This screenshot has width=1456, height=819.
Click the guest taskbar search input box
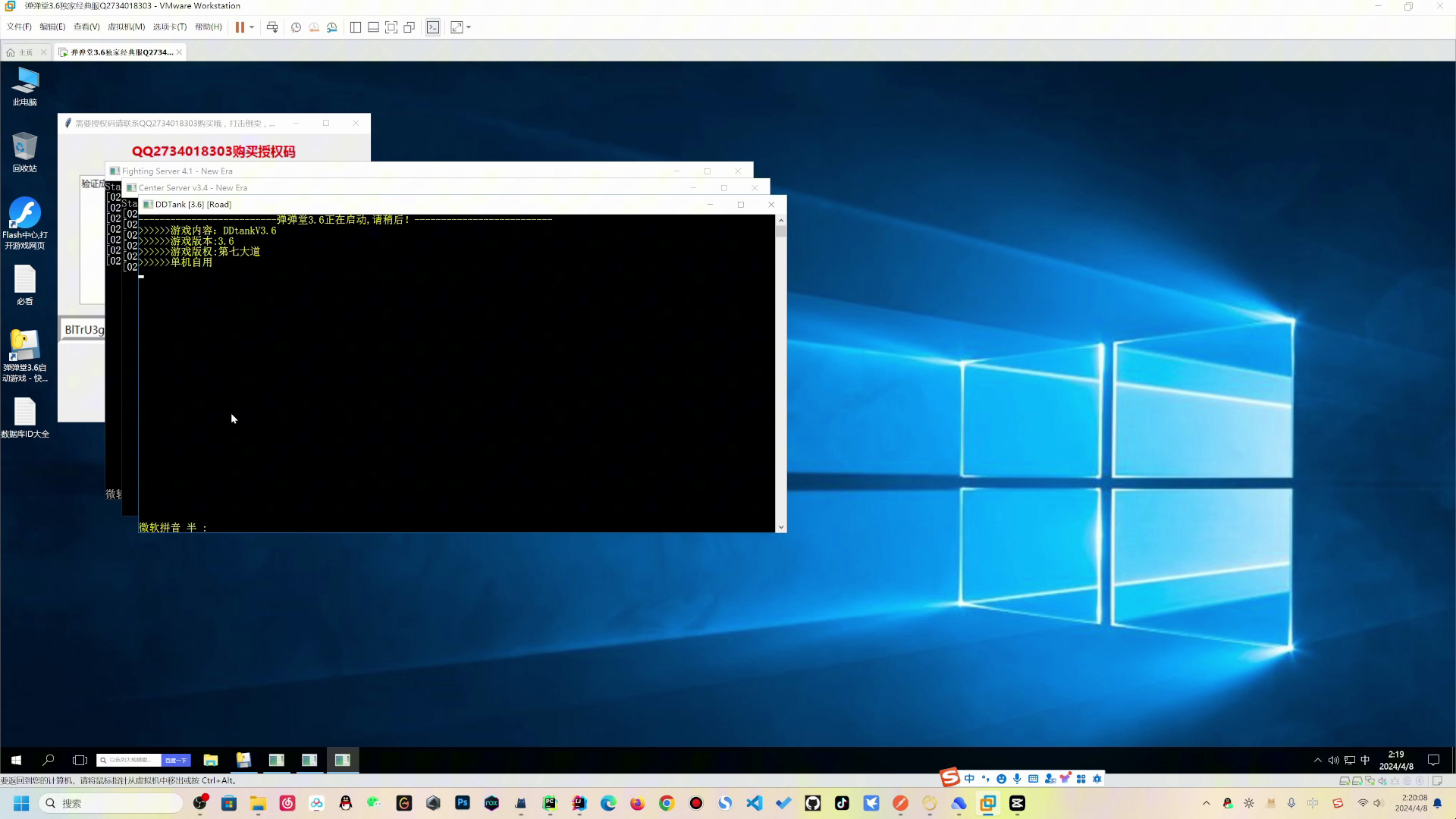129,760
